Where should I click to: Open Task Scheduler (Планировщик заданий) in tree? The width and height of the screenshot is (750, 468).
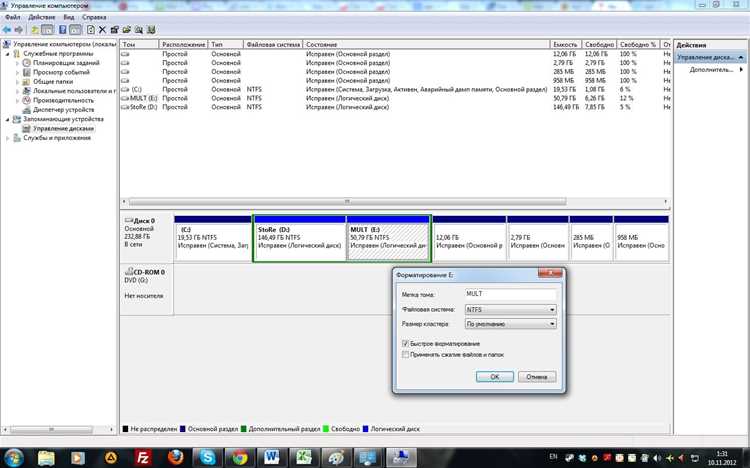(x=66, y=63)
